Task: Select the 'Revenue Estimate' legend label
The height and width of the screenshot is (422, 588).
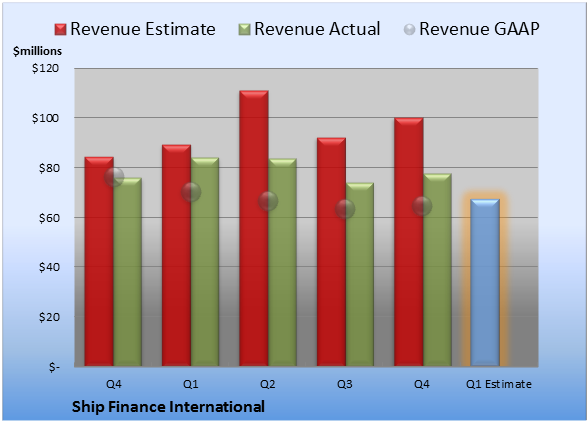Action: pos(143,29)
